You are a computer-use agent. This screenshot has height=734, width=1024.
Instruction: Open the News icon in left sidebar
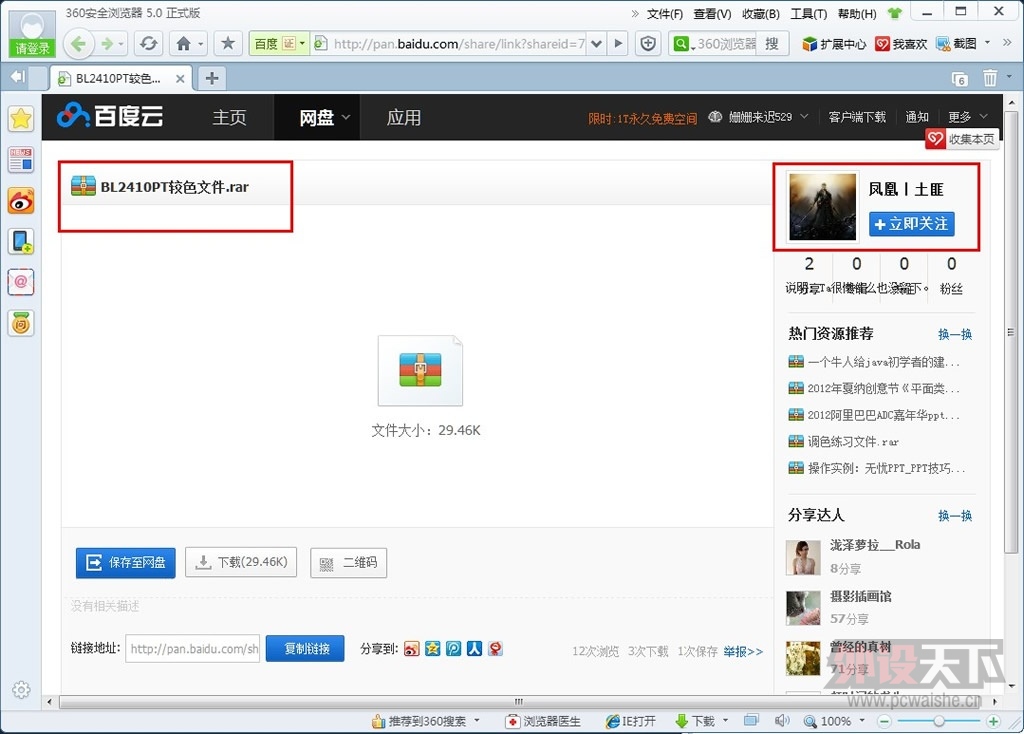click(x=21, y=160)
